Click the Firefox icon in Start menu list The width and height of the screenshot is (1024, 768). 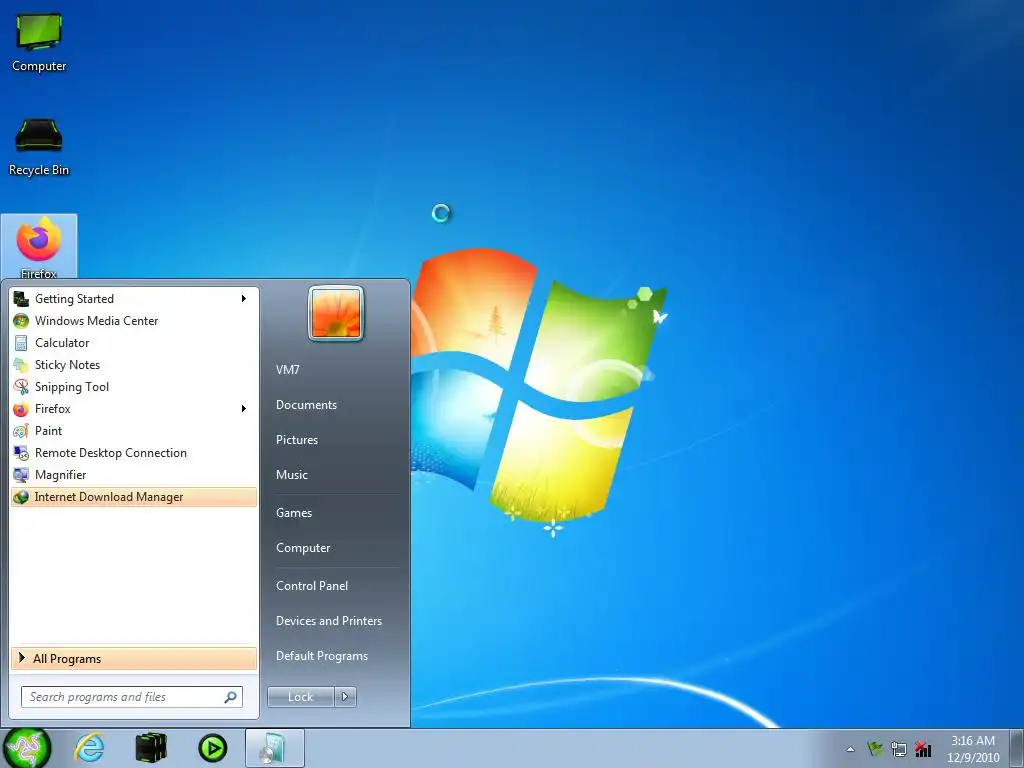21,409
